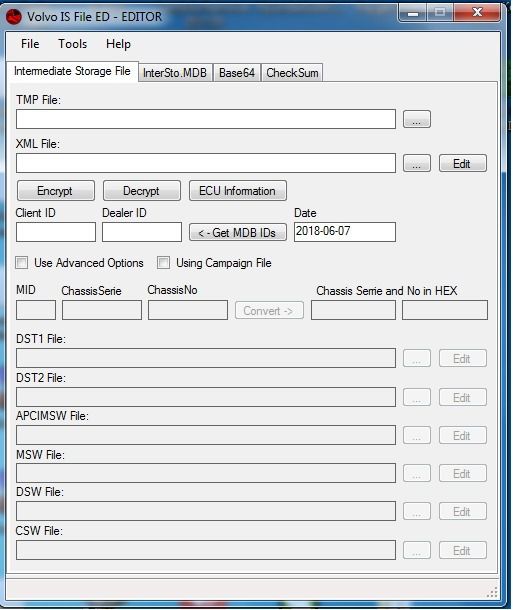Screen dimensions: 513x610
Task: Click Edit next to DST2 File
Action: tap(462, 397)
